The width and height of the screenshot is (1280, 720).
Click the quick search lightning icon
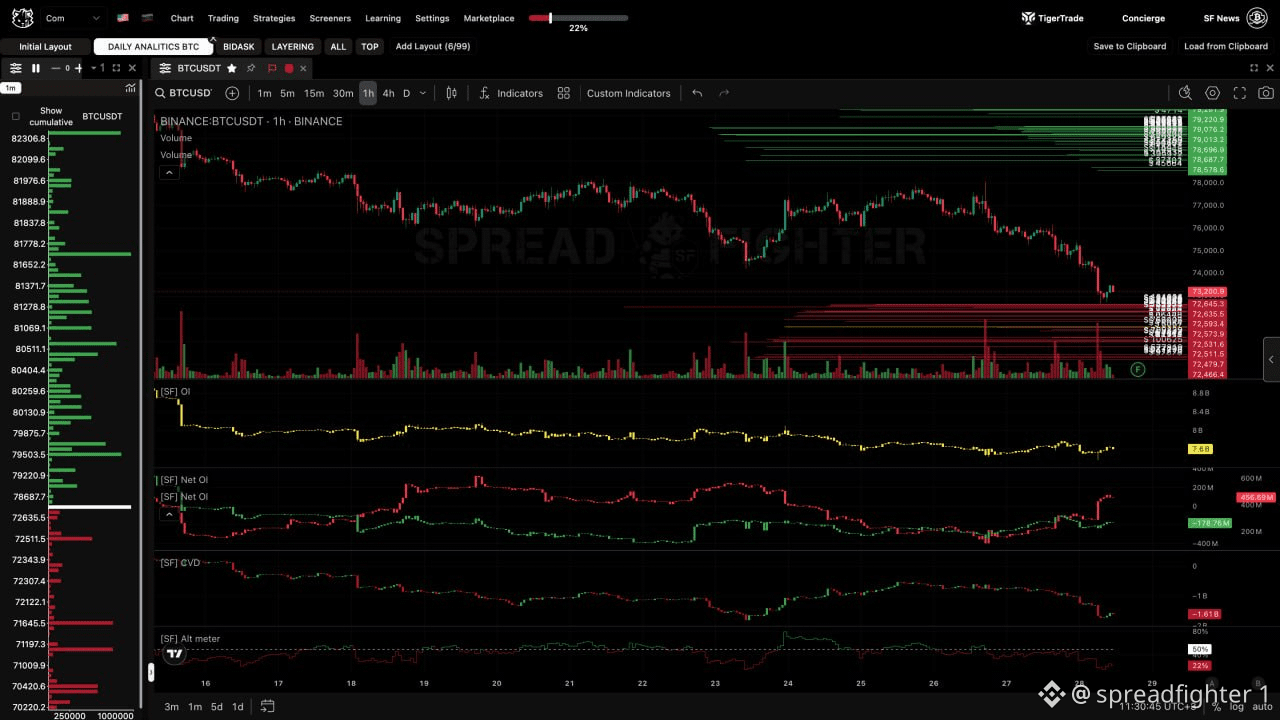[x=1185, y=93]
